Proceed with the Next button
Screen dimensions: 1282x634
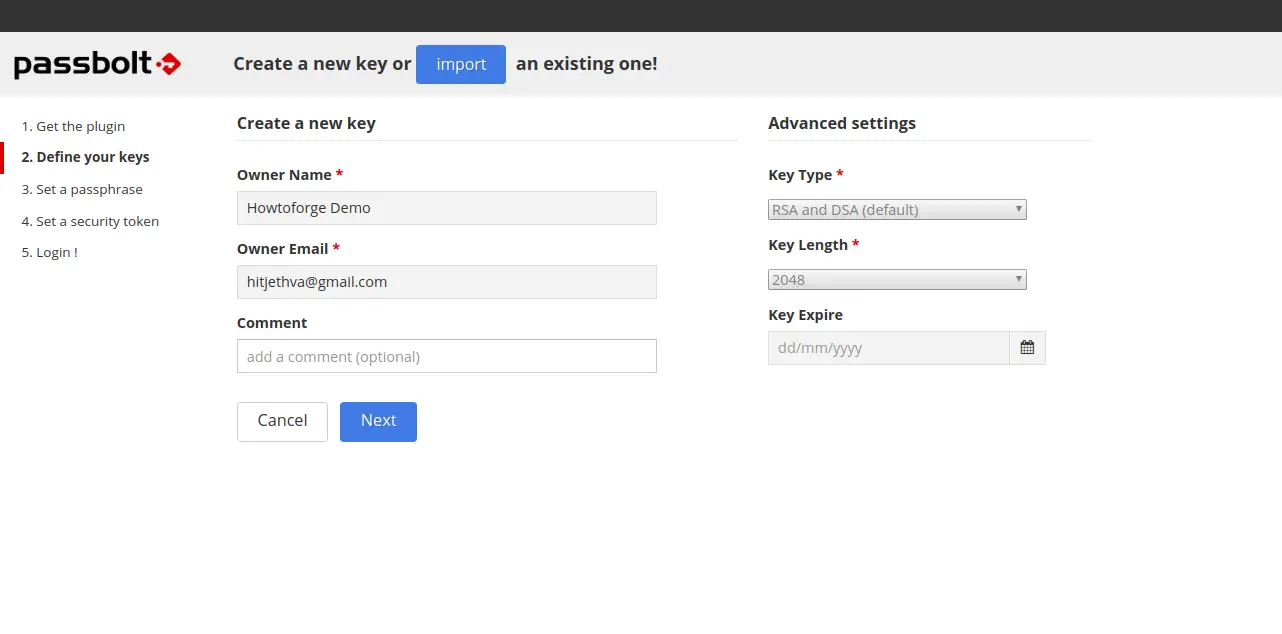(378, 421)
